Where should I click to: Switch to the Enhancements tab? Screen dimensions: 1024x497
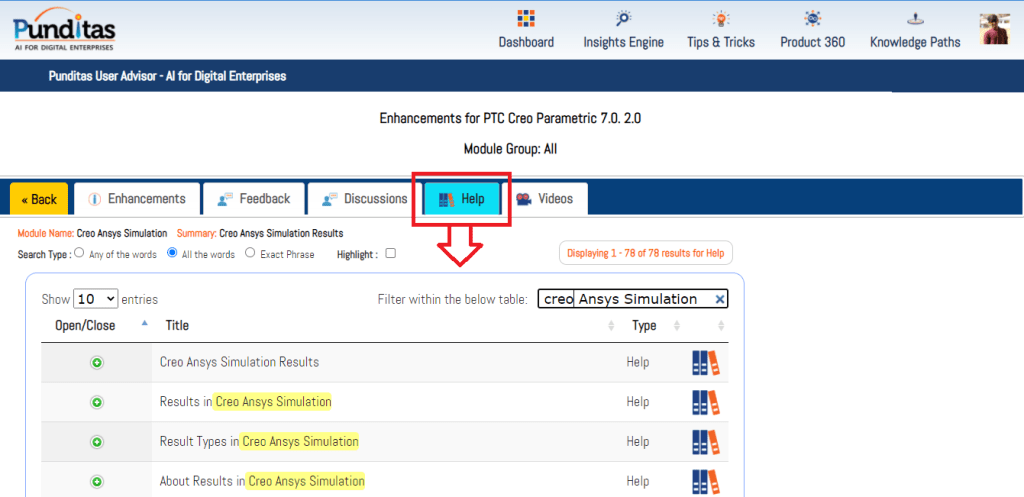137,199
